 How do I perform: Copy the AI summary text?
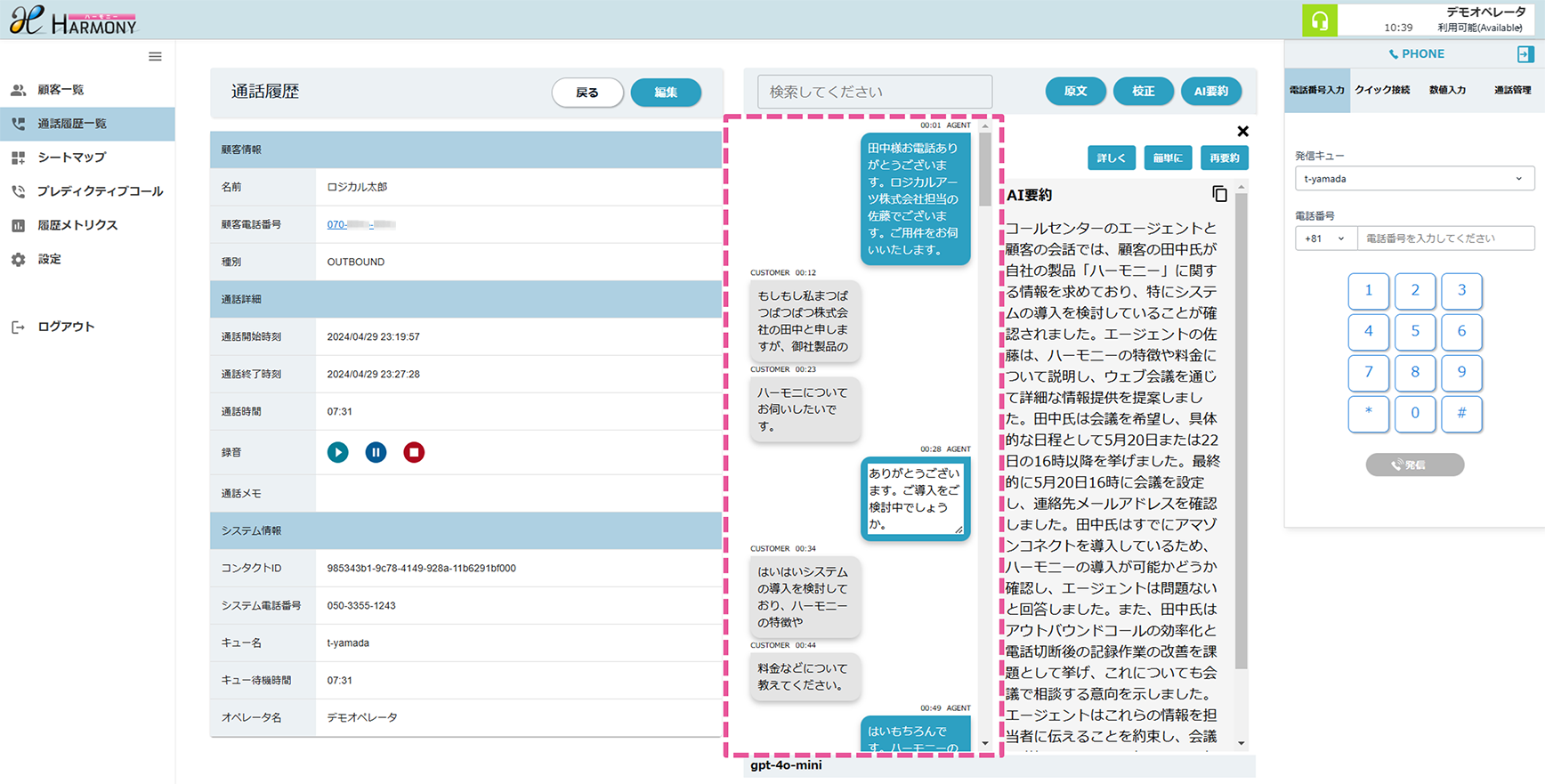(1219, 194)
